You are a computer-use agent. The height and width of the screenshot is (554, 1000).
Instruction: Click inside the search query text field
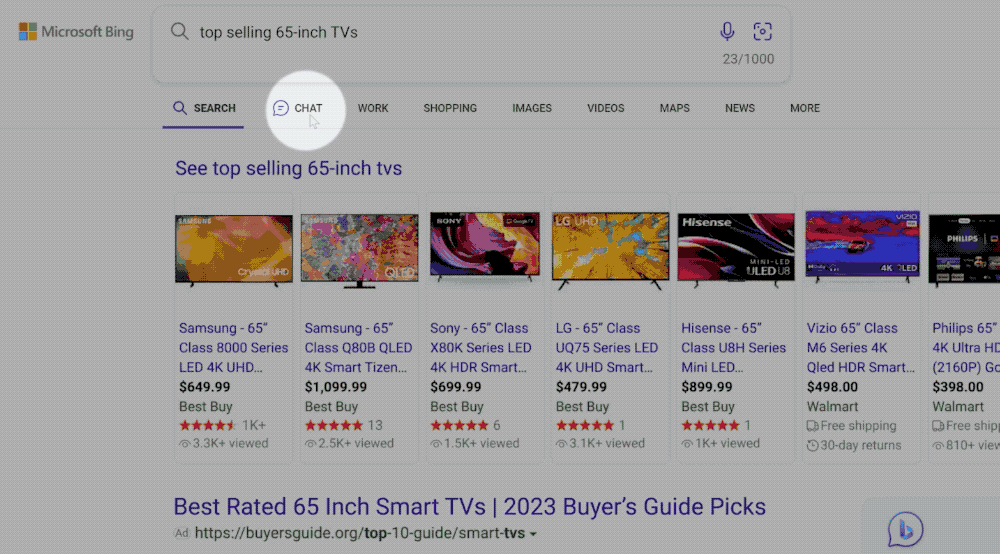click(440, 32)
